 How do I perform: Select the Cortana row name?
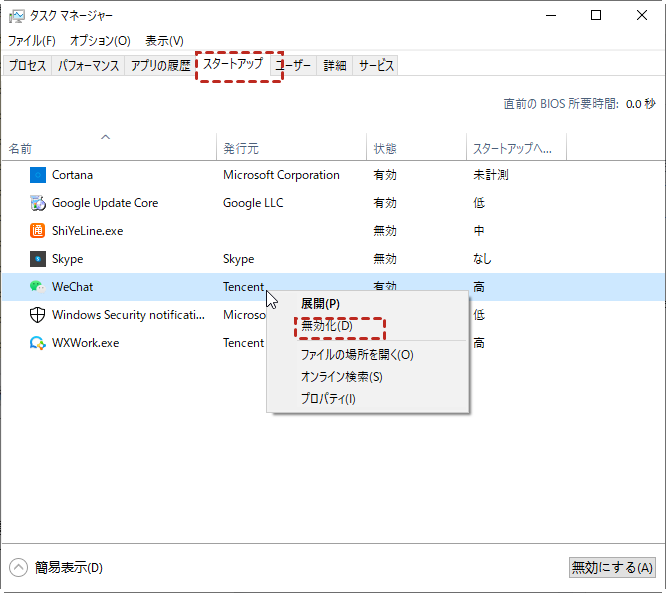(72, 175)
